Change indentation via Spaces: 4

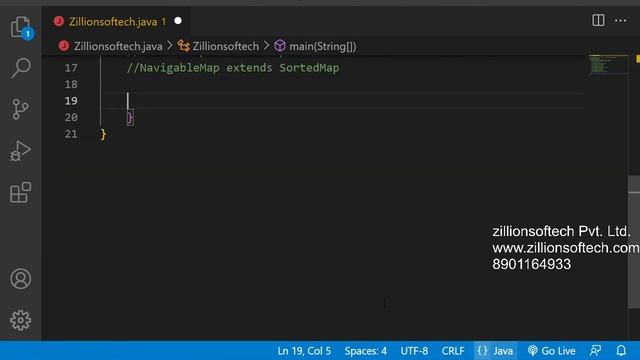coord(365,351)
